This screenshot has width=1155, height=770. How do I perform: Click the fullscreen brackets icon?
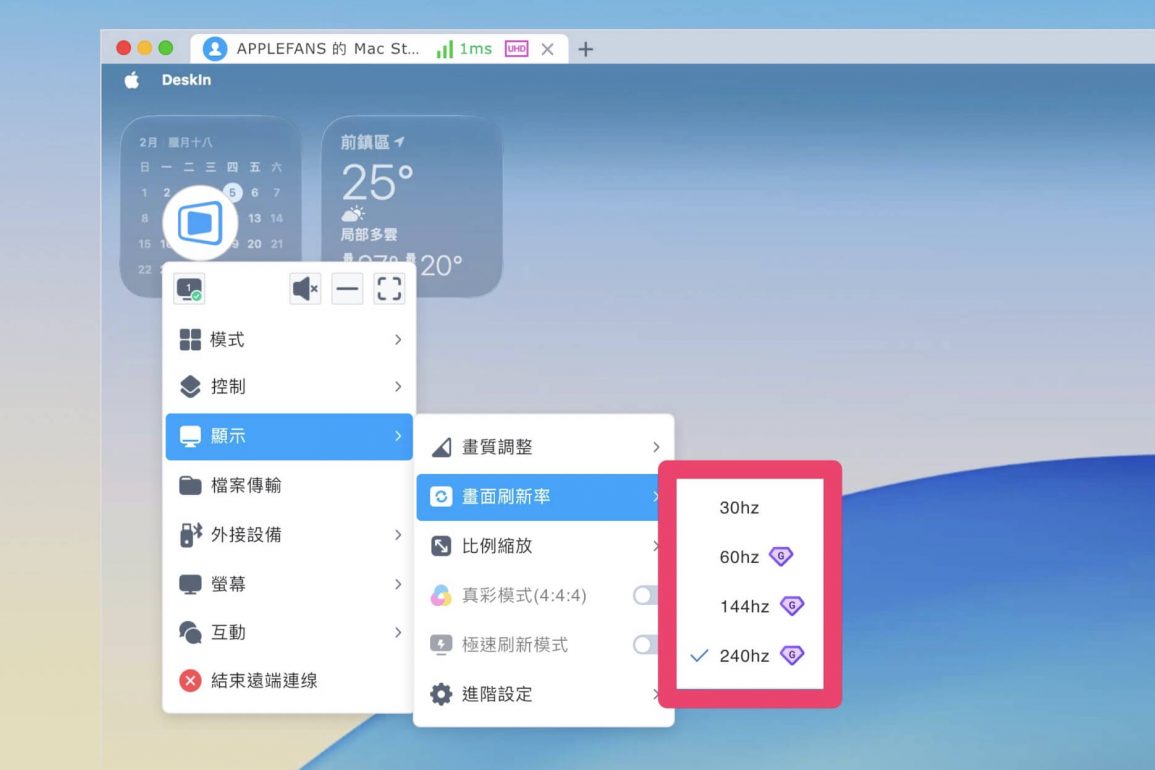(x=389, y=289)
